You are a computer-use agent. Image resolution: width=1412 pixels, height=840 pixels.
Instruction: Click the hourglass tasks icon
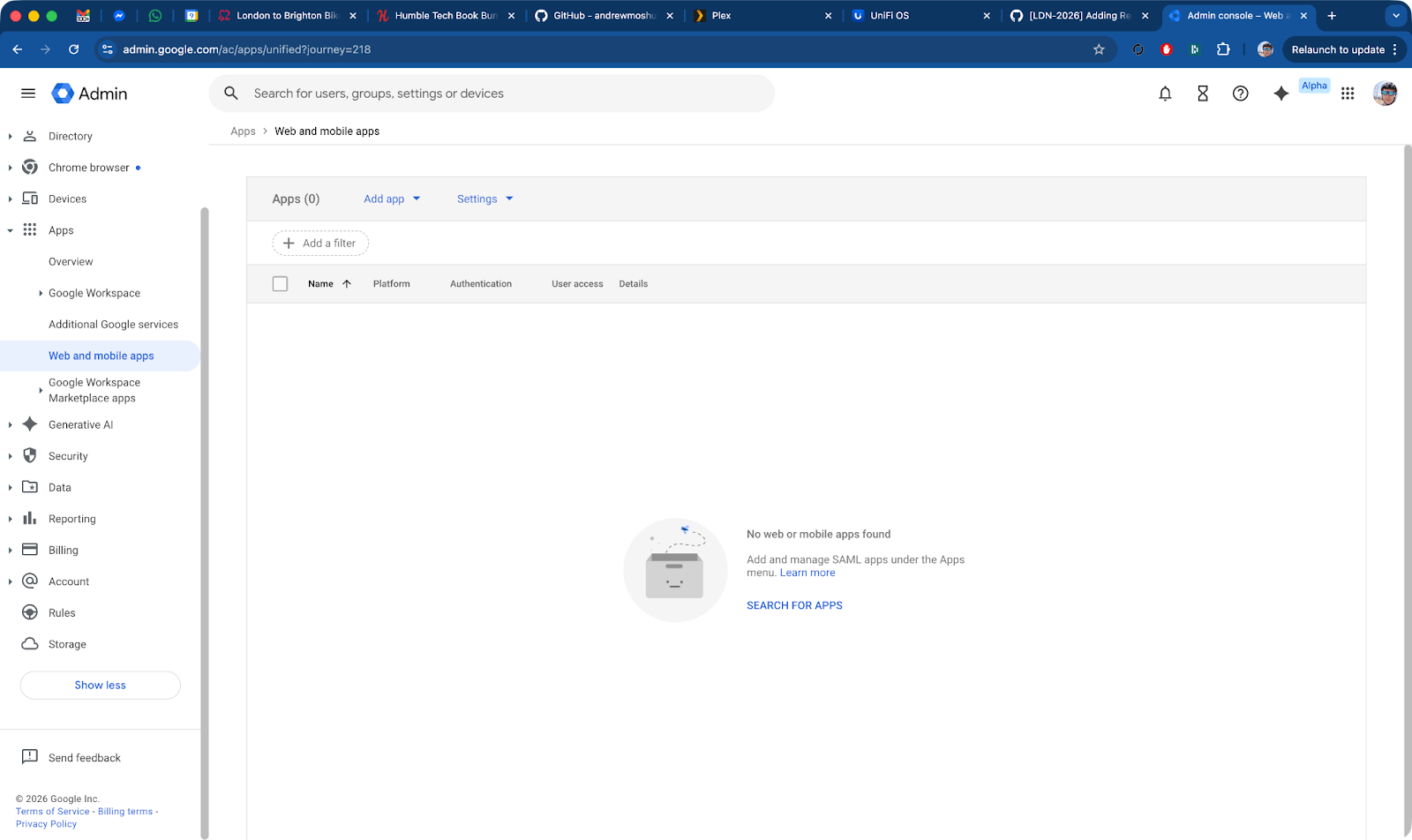tap(1203, 94)
